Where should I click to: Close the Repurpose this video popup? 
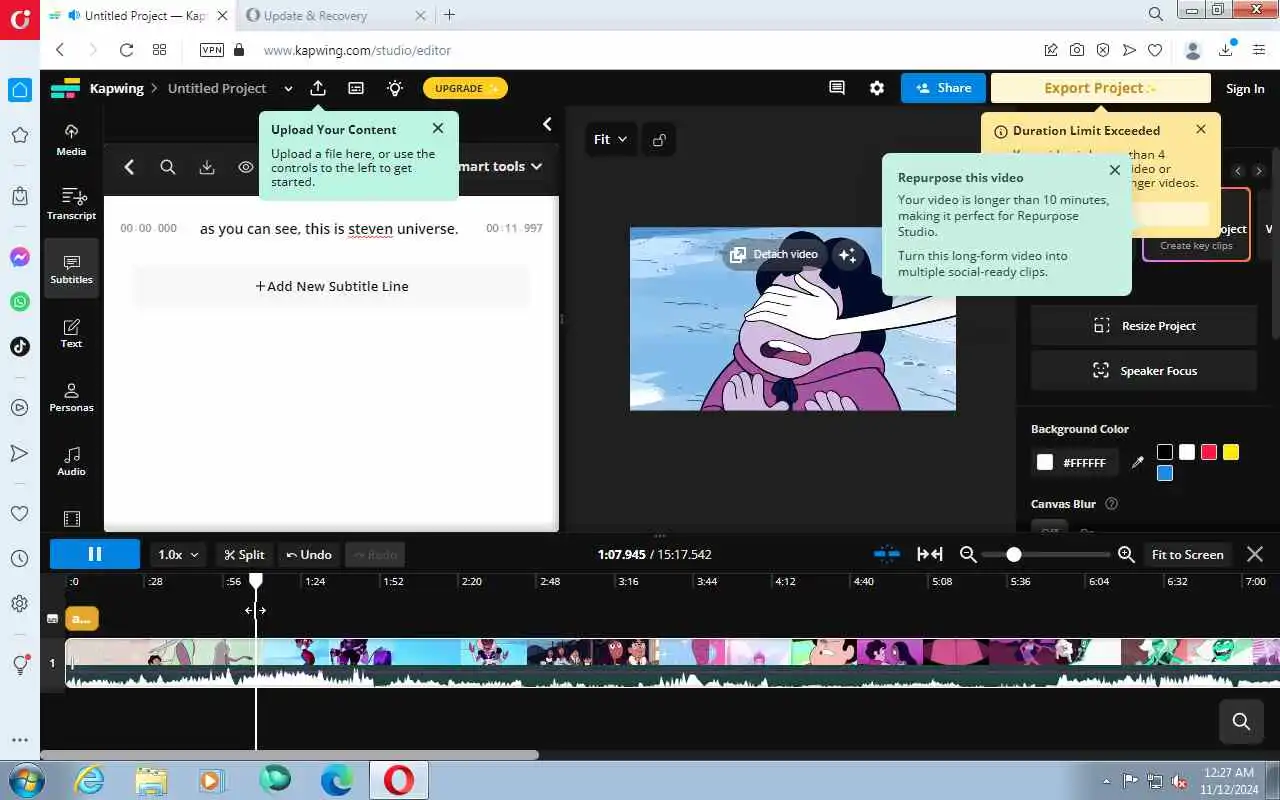click(1115, 170)
